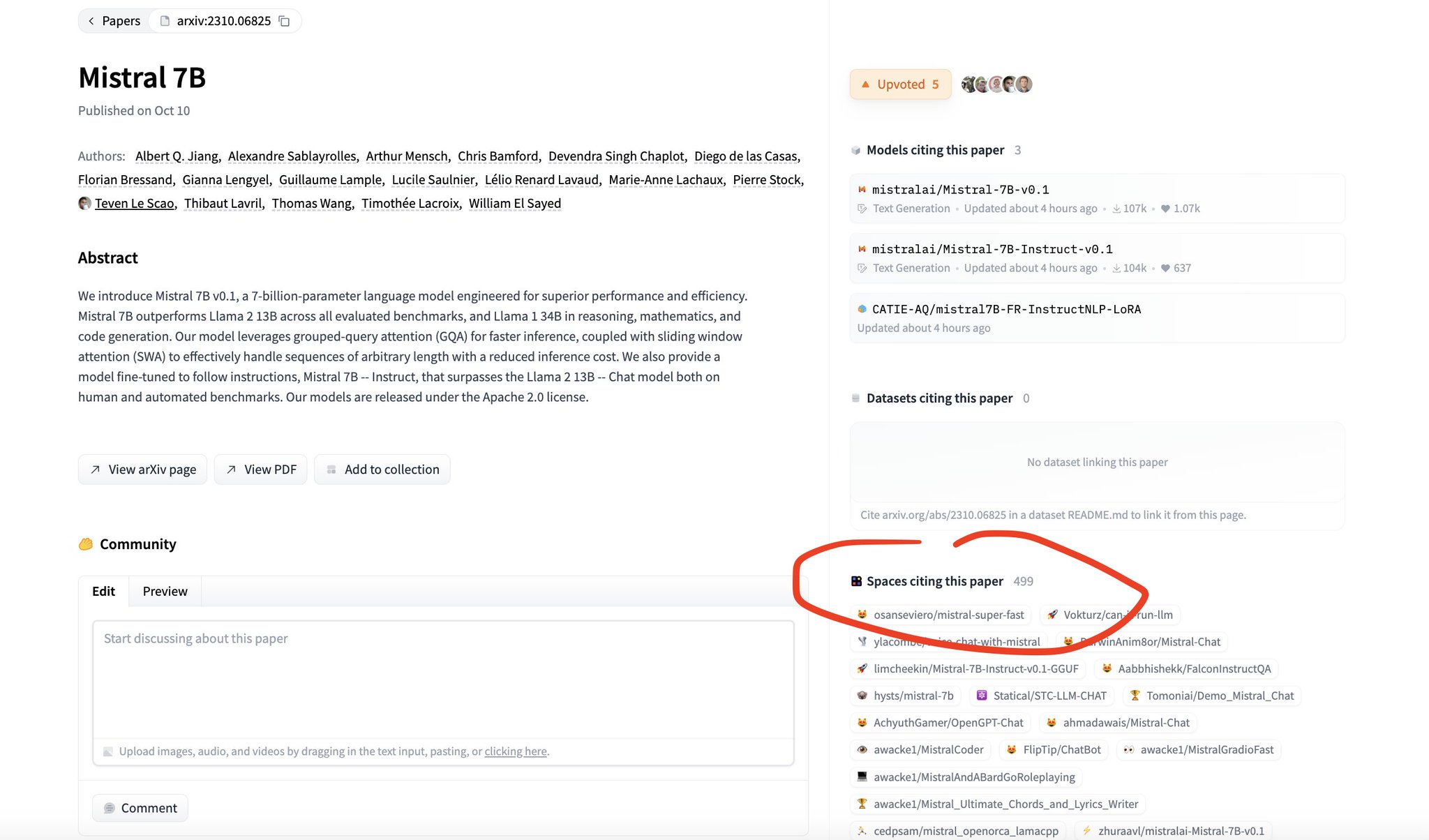Open ahmadawais/Mistral-Chat space
Screen dimensions: 1429x840
[1118, 723]
